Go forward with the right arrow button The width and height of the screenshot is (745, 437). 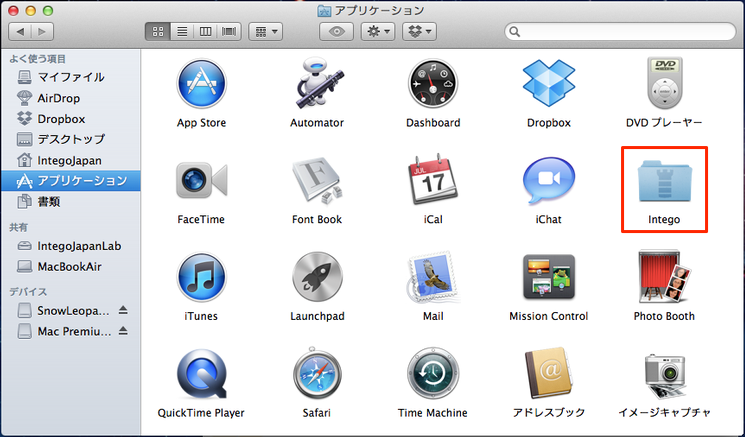42,32
